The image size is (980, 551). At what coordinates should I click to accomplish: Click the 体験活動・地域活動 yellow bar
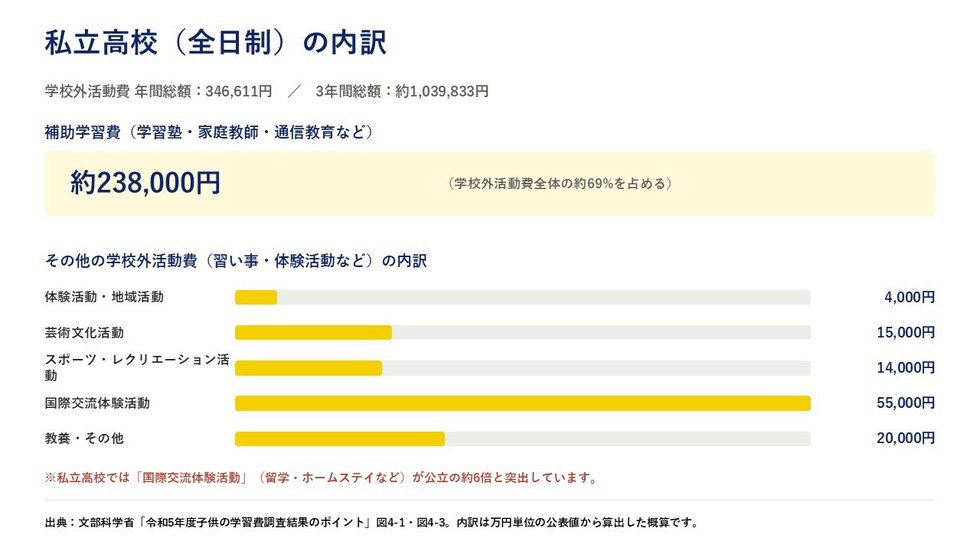click(256, 297)
